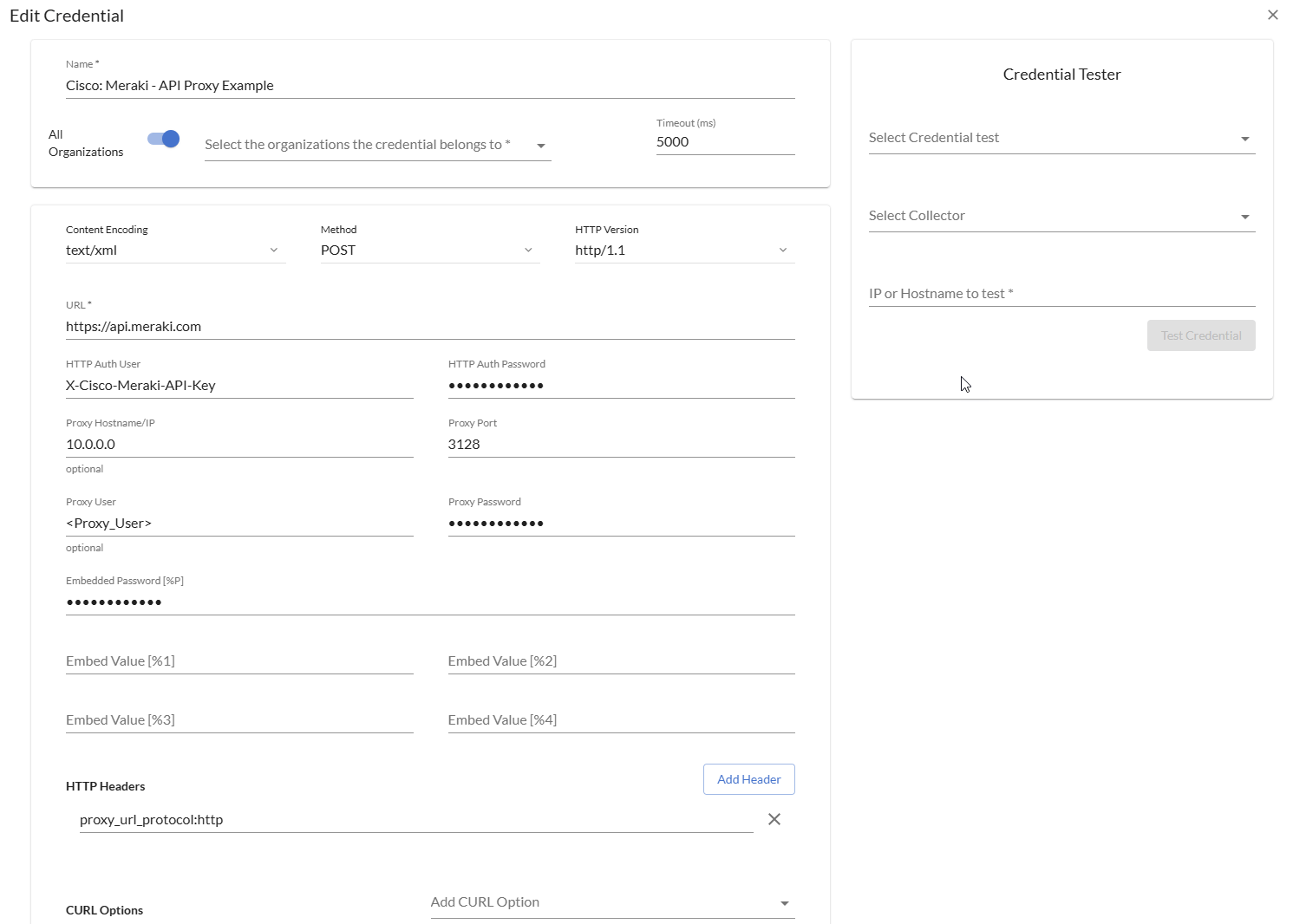The width and height of the screenshot is (1293, 924).
Task: Open the Select Credential test dropdown
Action: point(1061,138)
